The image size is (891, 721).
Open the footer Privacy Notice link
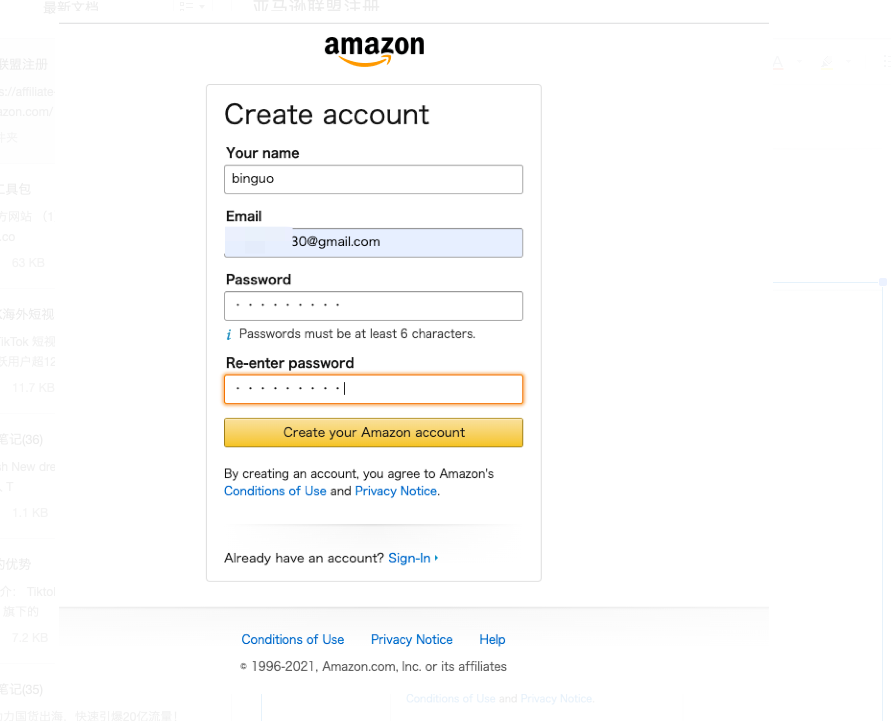click(411, 640)
